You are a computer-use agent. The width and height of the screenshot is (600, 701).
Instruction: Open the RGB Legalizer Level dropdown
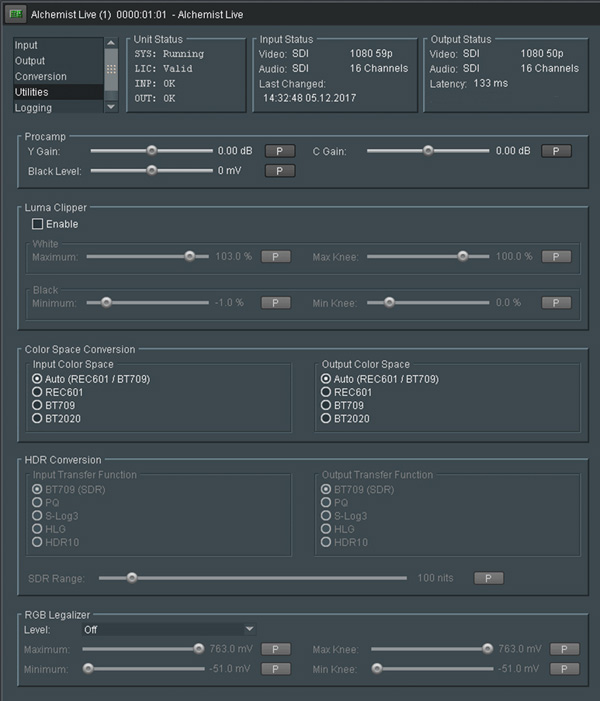click(169, 629)
